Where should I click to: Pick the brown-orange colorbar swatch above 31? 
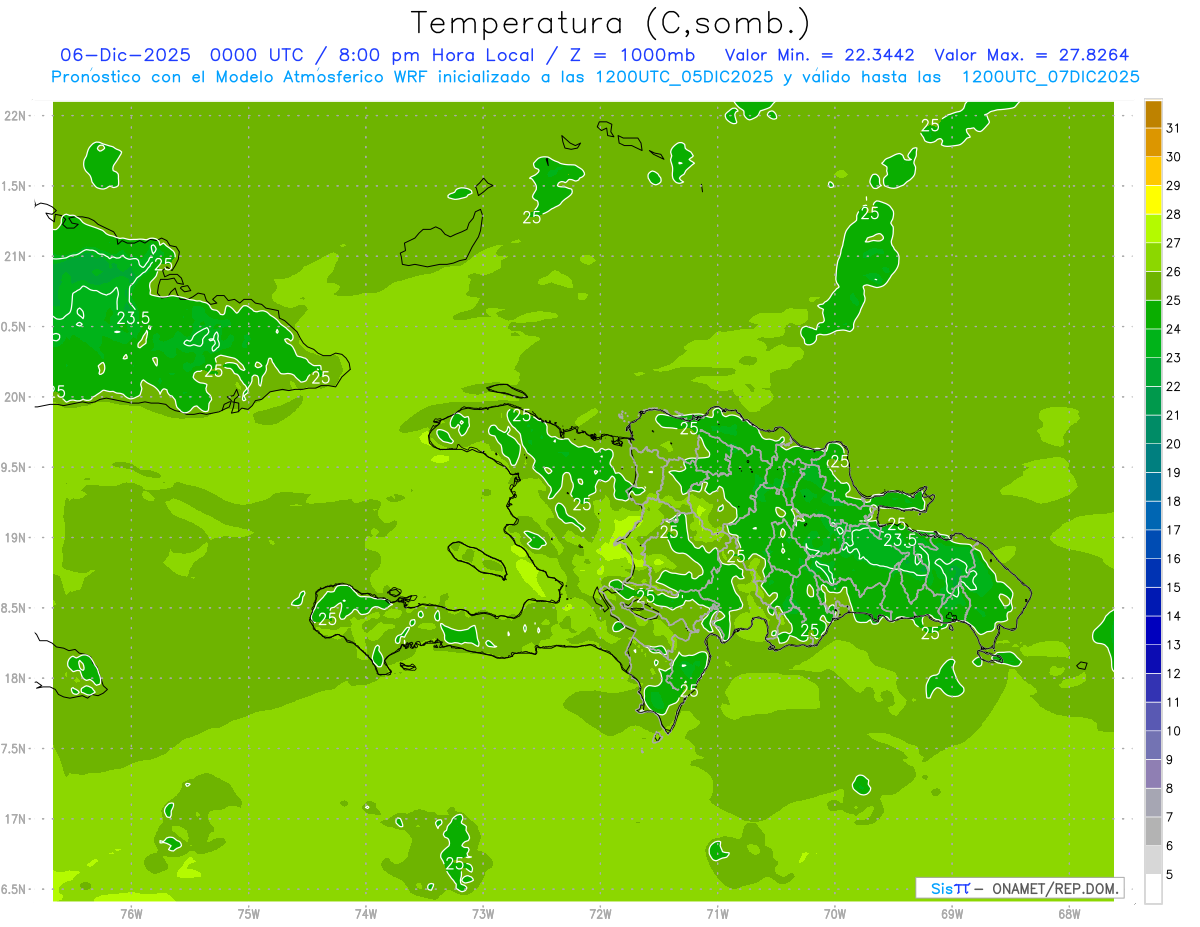click(1153, 114)
